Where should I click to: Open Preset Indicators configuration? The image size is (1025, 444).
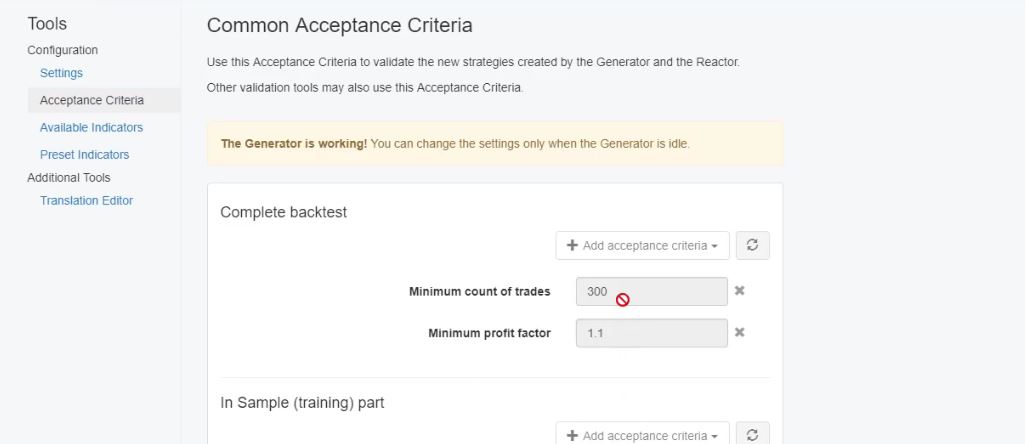coord(84,155)
